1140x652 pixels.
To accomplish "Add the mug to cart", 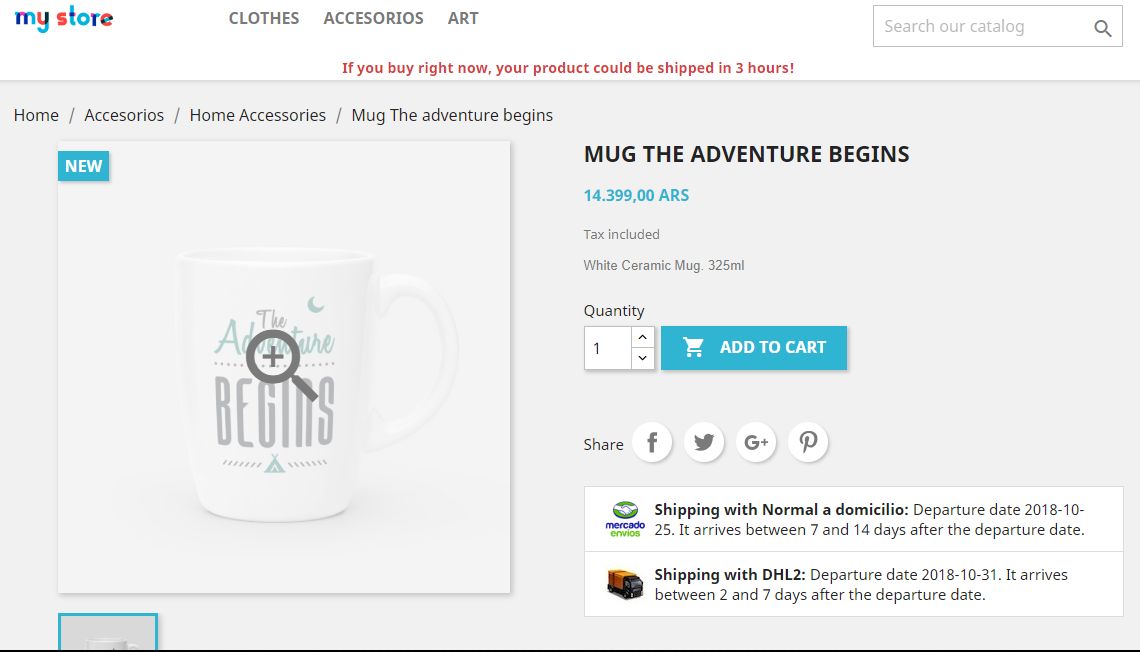I will tap(754, 348).
